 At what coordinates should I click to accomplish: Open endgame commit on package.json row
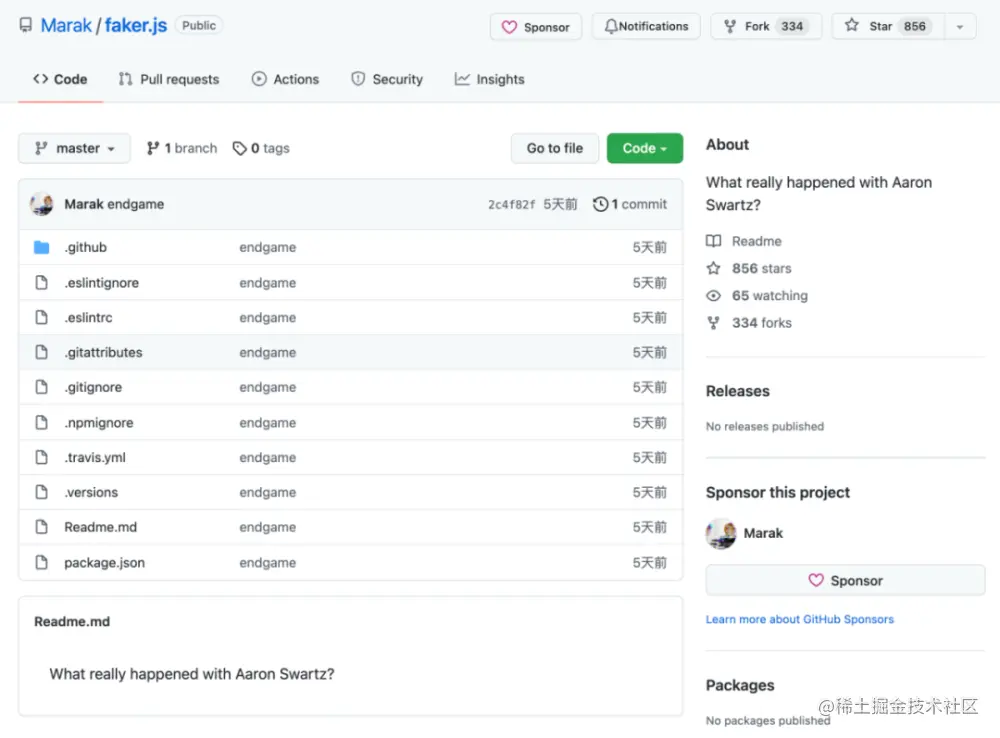[x=267, y=563]
